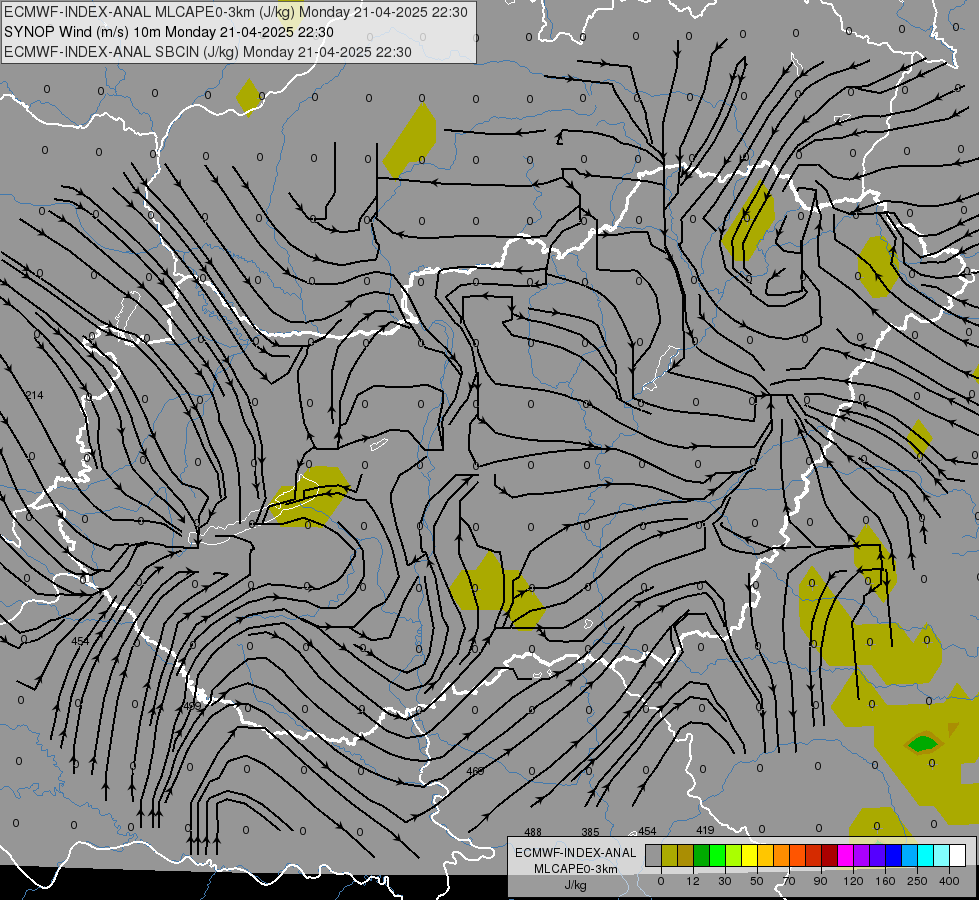The height and width of the screenshot is (900, 979).
Task: Select the olive swatch after grey in legend
Action: point(669,855)
